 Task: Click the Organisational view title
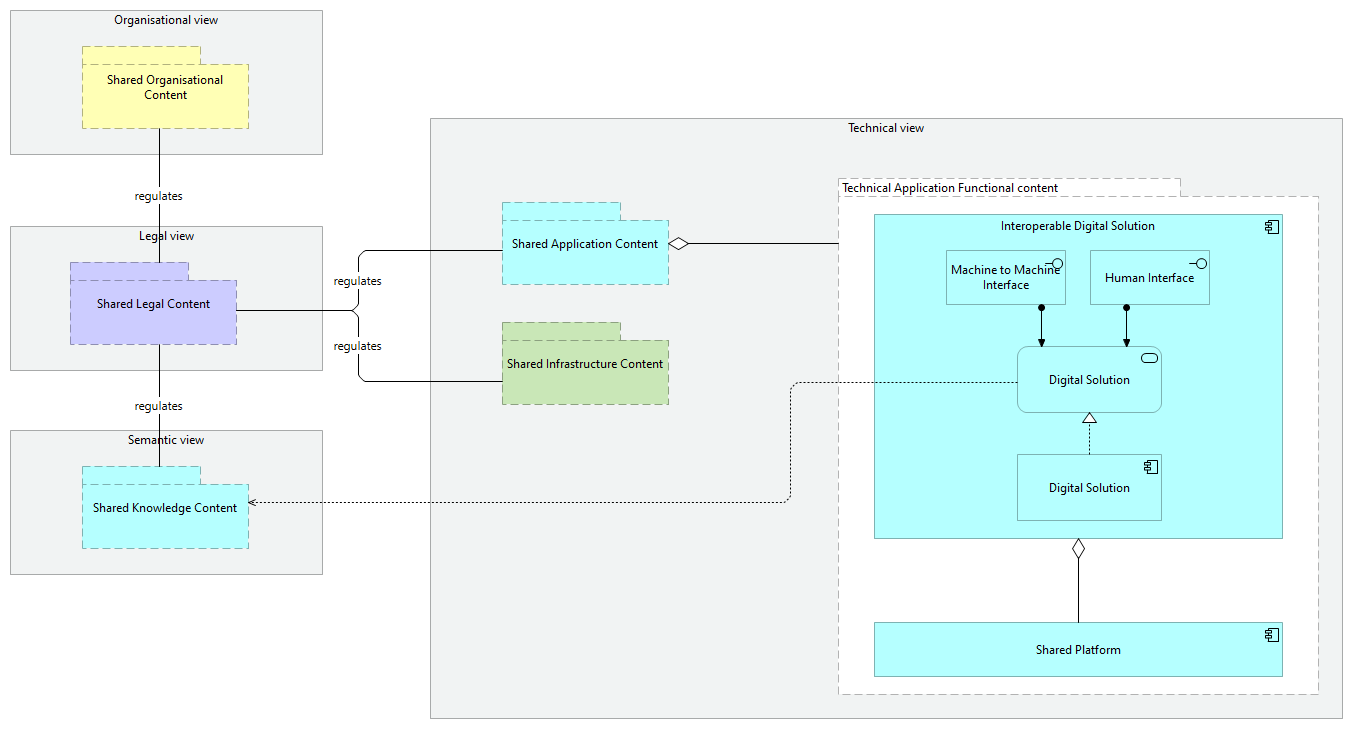[166, 20]
